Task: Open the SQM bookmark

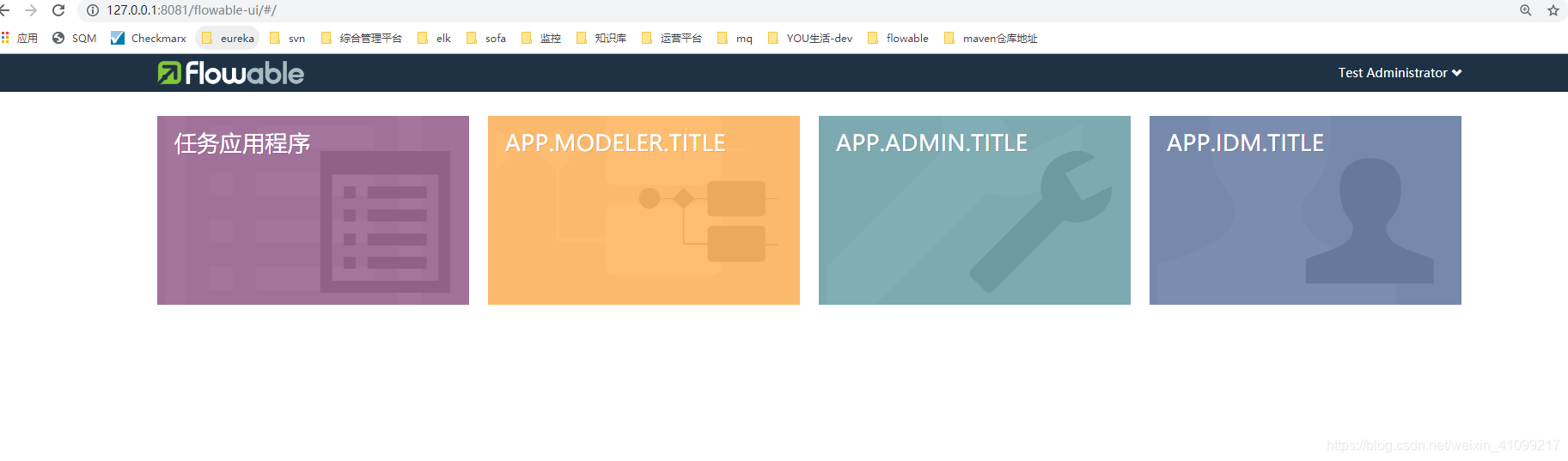Action: (75, 38)
